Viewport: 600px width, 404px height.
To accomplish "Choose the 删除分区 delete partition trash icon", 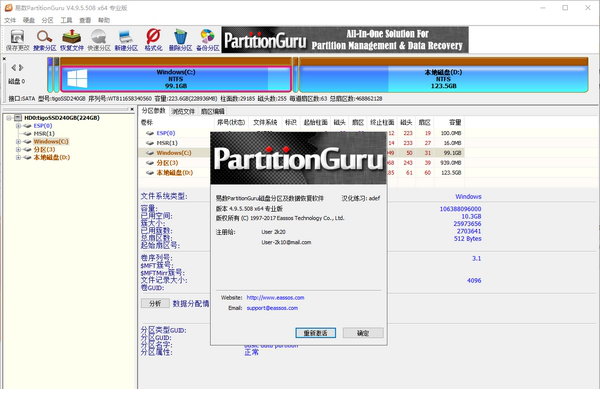I will pos(180,41).
